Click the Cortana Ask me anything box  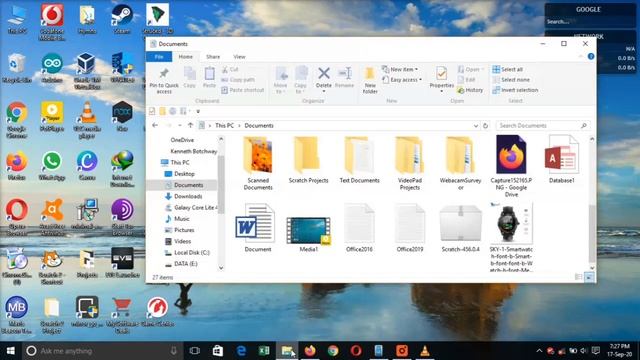click(102, 351)
